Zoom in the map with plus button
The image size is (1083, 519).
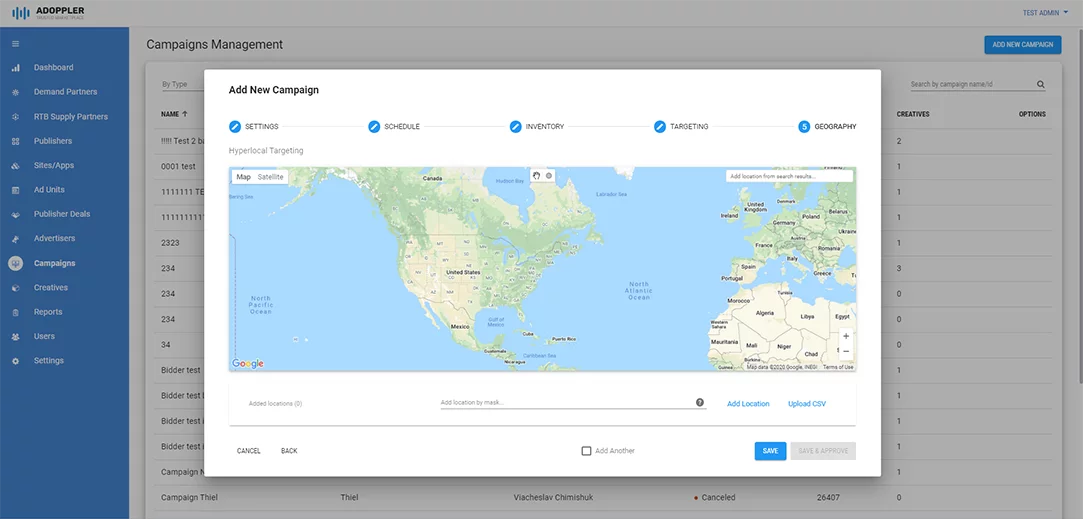(846, 336)
